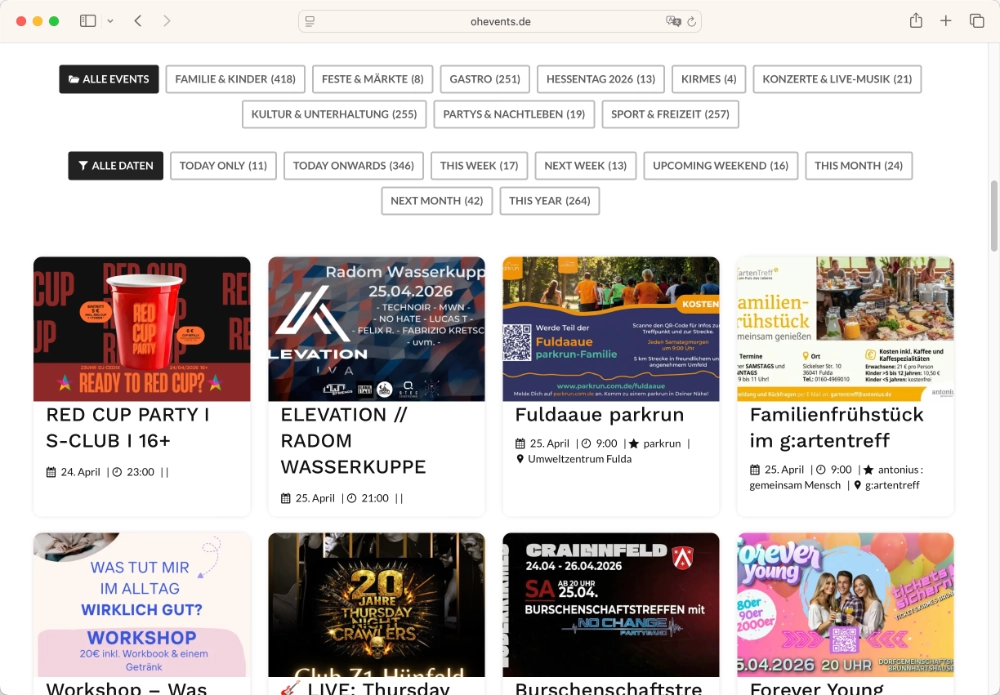The image size is (1000, 695).
Task: Open the Share icon in toolbar
Action: (915, 21)
